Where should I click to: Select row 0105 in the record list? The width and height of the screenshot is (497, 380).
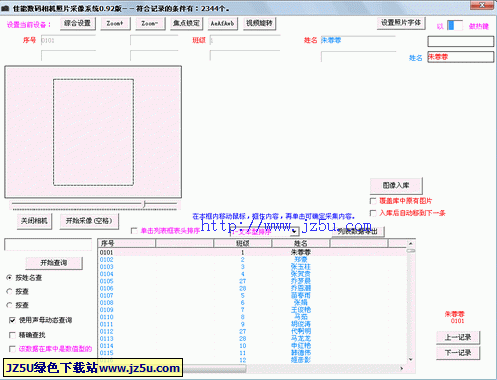point(252,281)
